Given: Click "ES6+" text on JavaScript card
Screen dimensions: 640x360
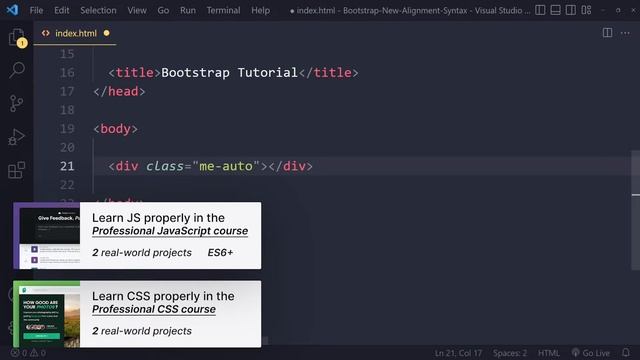Looking at the screenshot, I should click(x=220, y=253).
